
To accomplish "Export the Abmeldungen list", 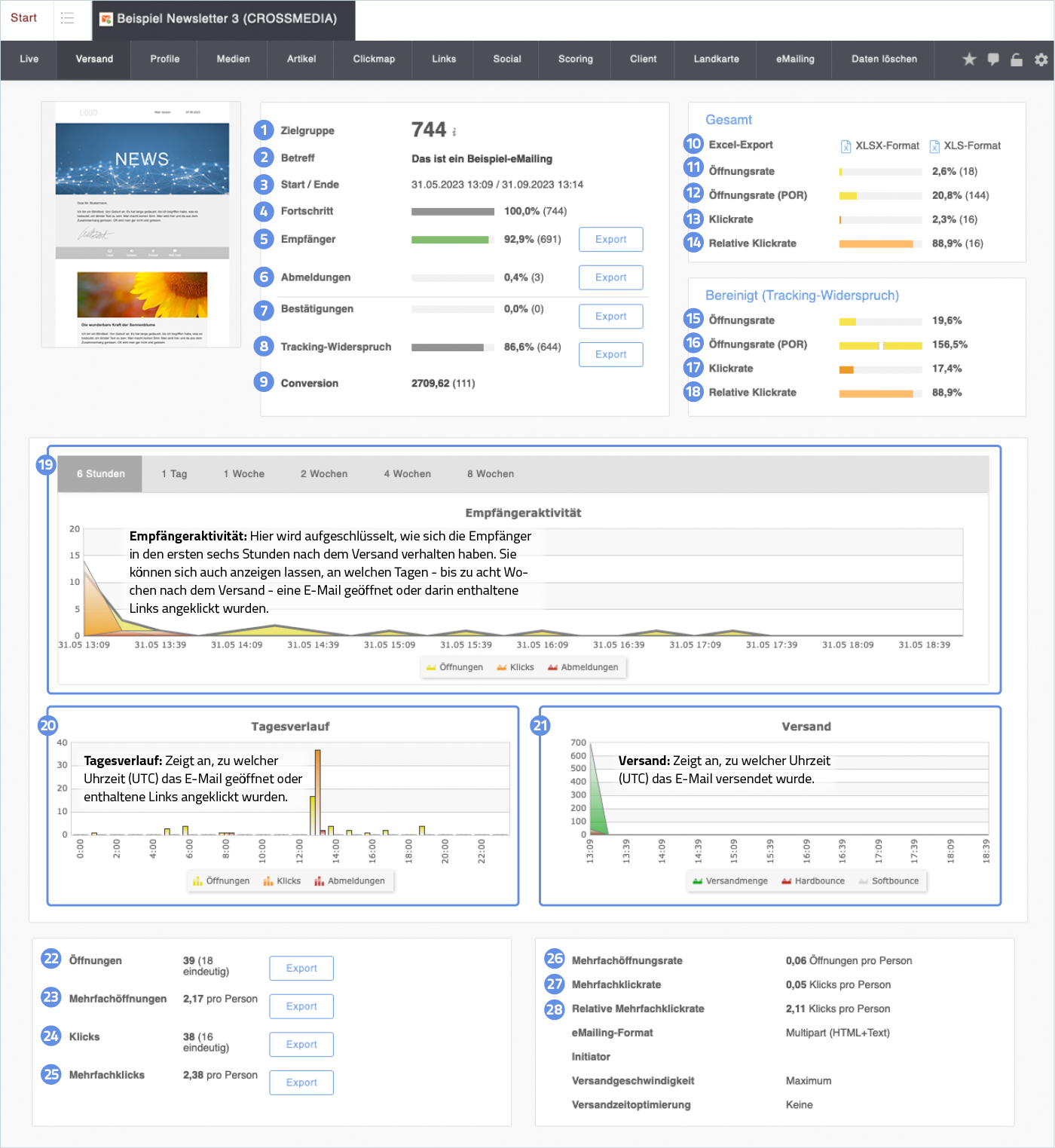I will [x=611, y=277].
